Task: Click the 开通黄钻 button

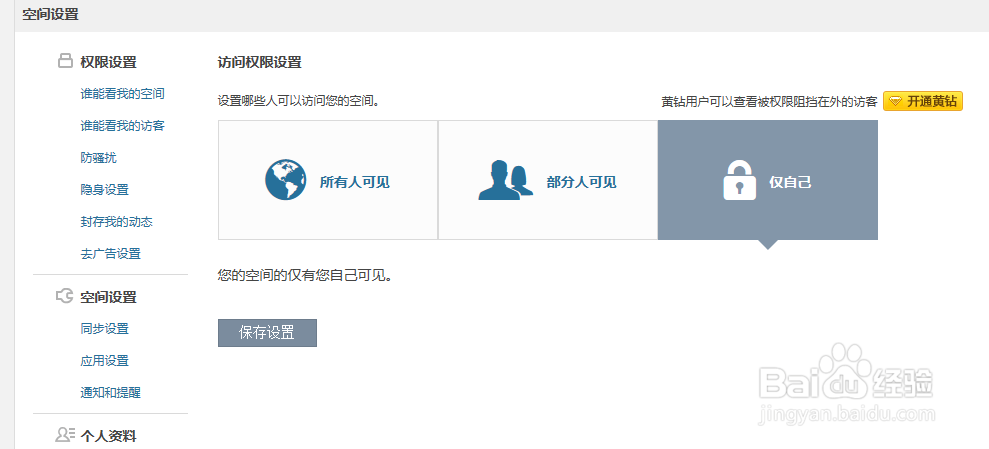Action: tap(923, 102)
